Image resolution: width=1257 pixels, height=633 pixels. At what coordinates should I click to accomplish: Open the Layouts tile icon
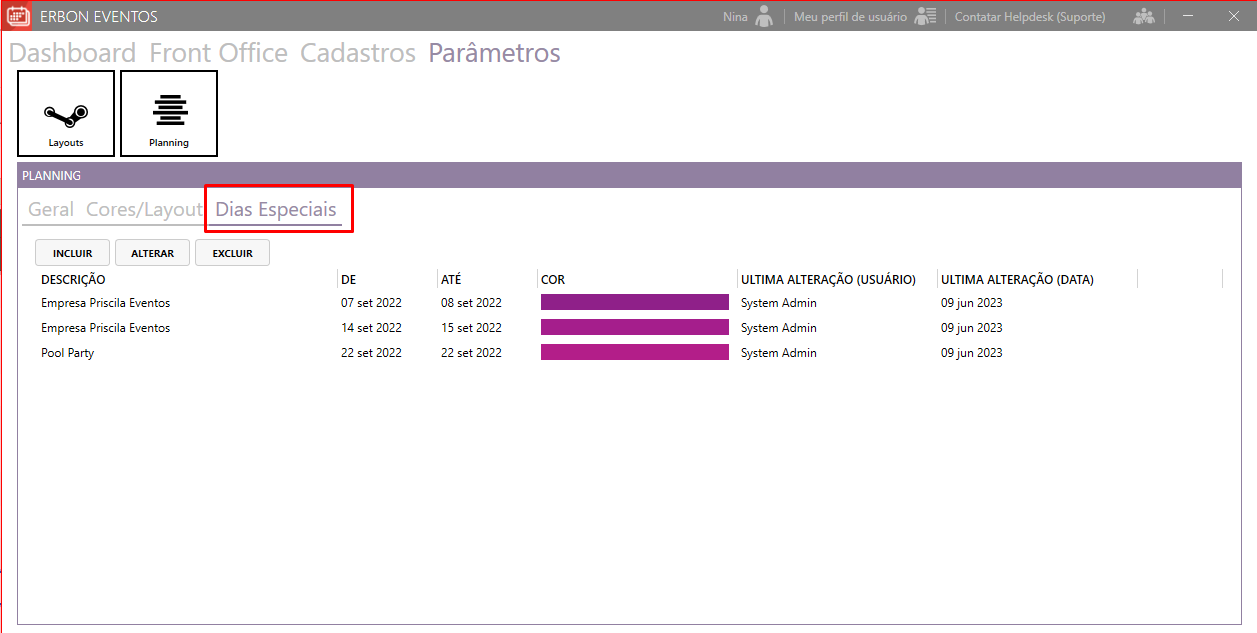(x=66, y=113)
